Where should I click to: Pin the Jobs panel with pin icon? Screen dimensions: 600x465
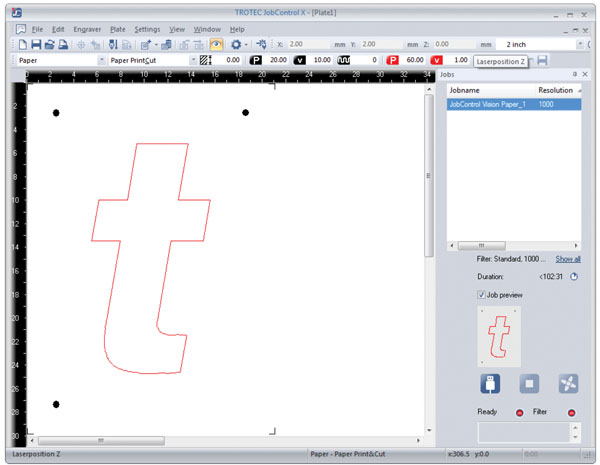[575, 74]
